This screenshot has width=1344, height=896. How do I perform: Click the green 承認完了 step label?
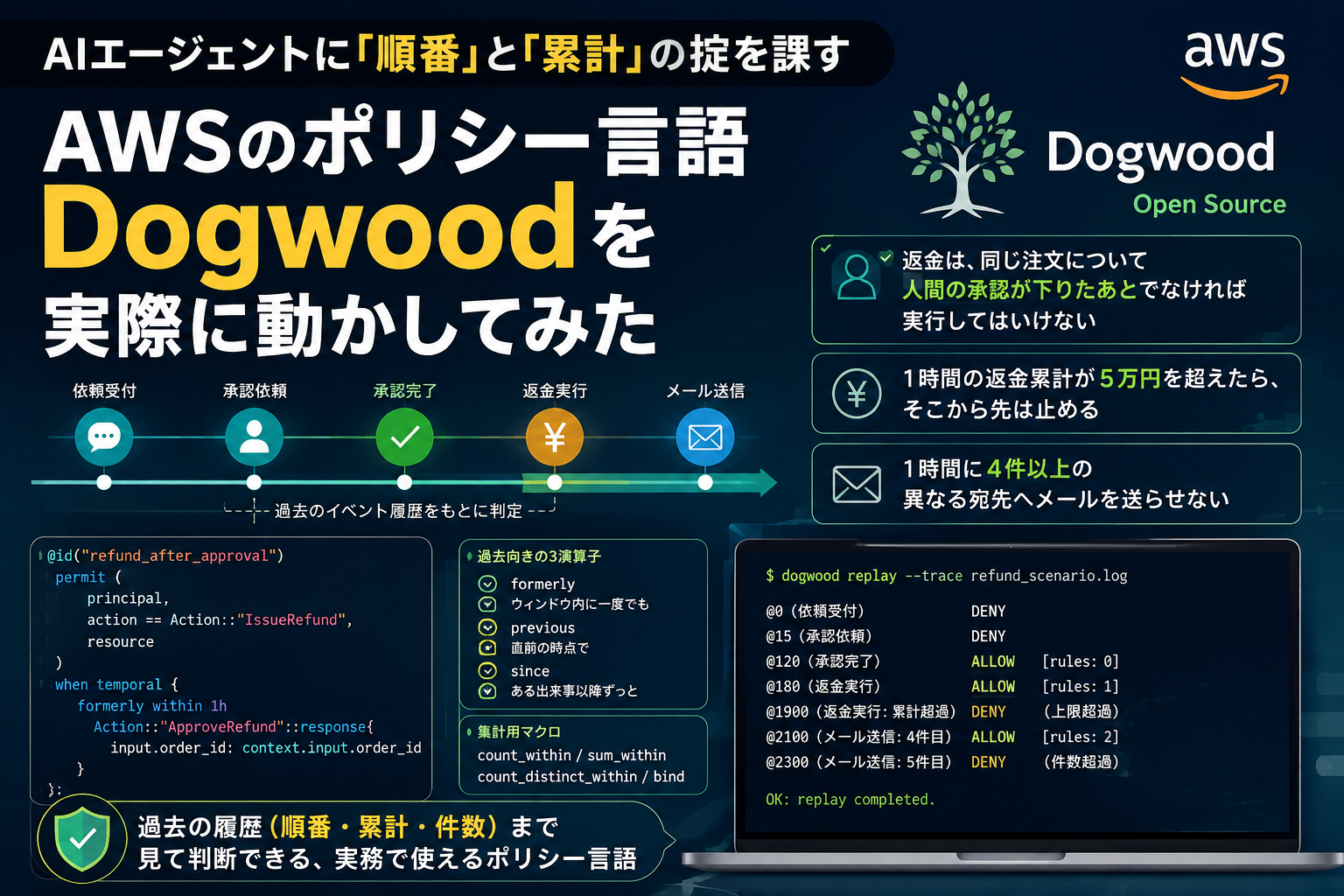click(405, 391)
